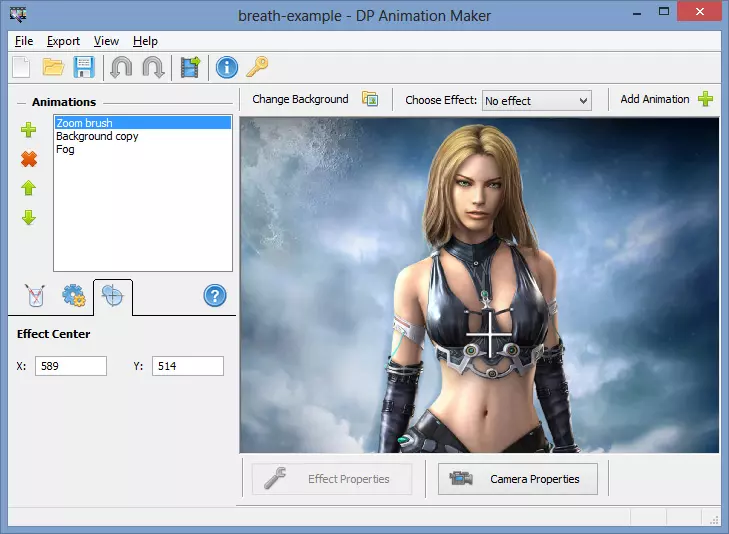This screenshot has width=729, height=534.
Task: Delete selected animation with the orange X
Action: (x=29, y=159)
